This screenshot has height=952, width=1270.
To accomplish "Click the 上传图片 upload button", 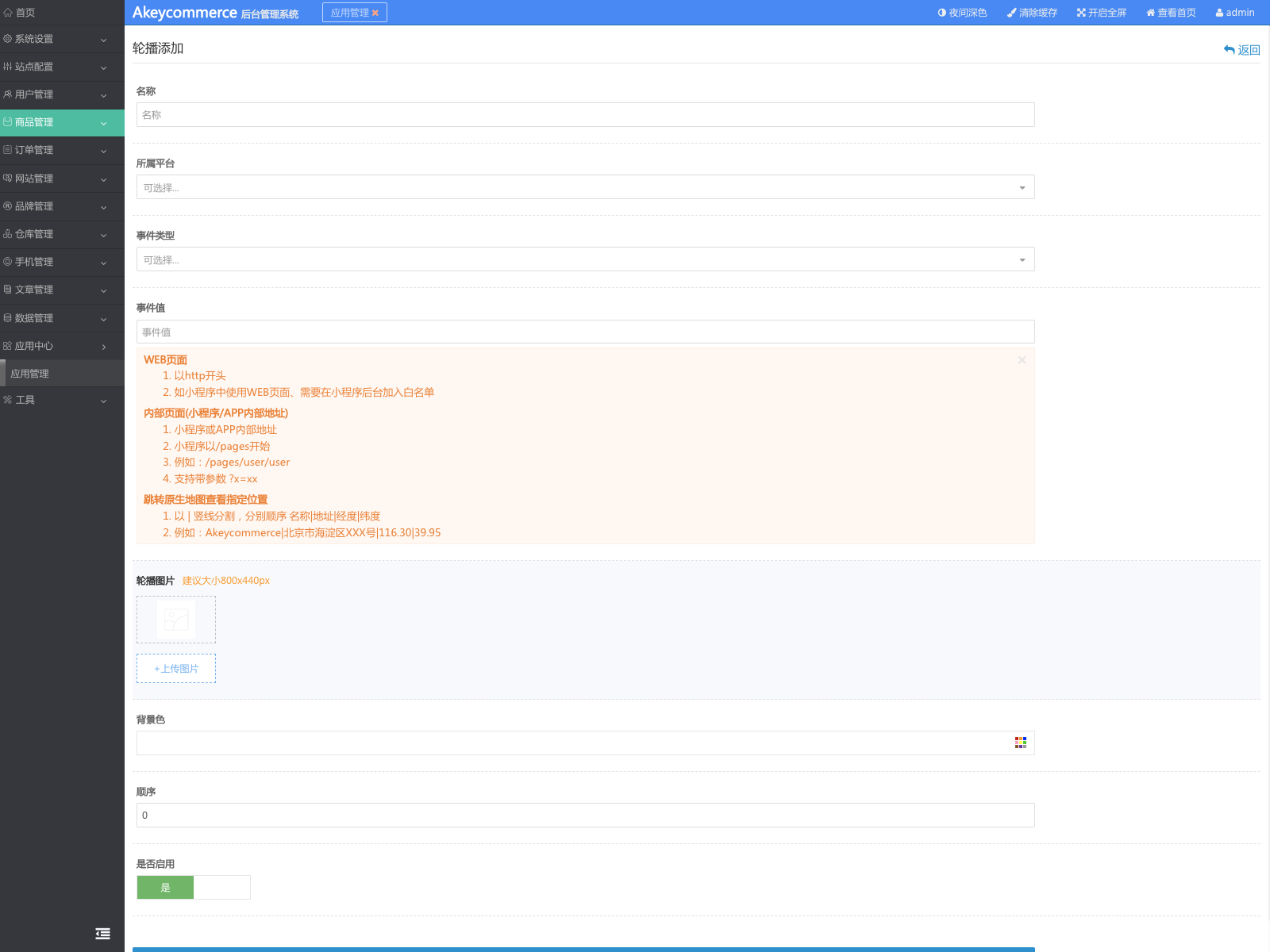I will pos(176,669).
